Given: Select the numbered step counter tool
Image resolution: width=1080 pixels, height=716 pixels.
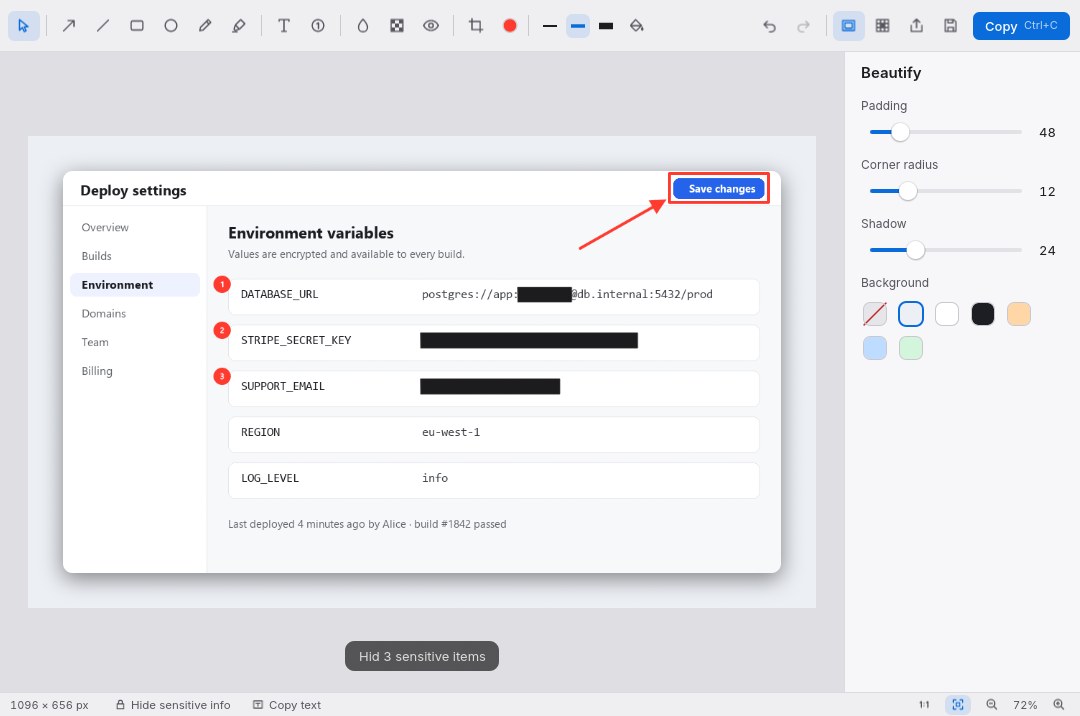Looking at the screenshot, I should pyautogui.click(x=318, y=26).
